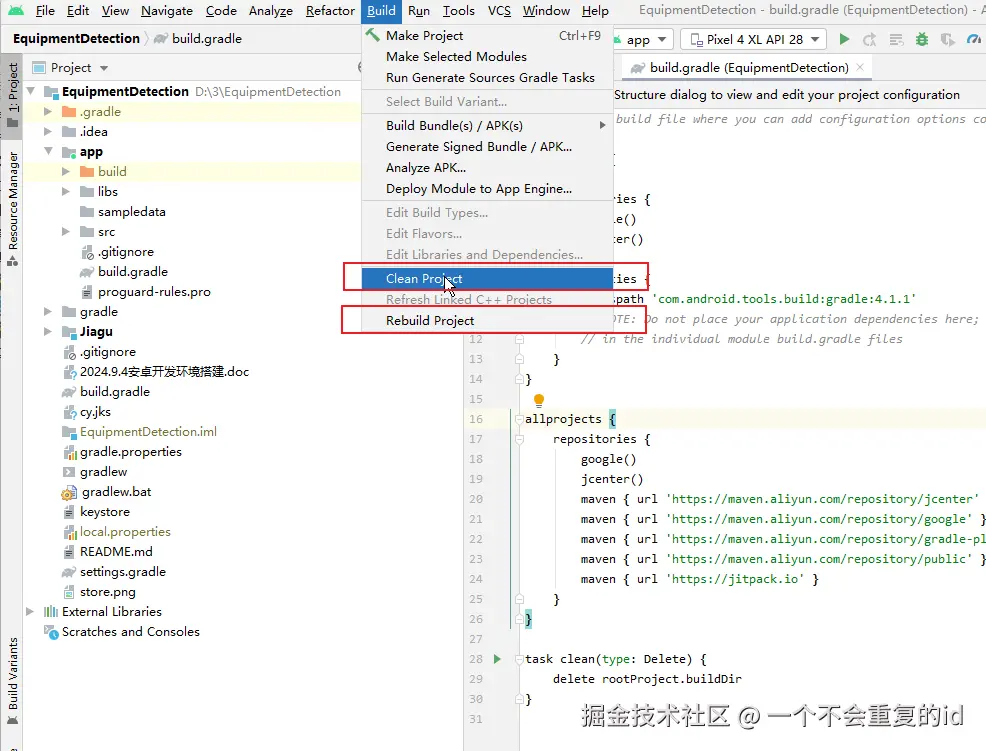This screenshot has width=986, height=751.
Task: Click the gradle.properties file icon
Action: click(x=69, y=452)
